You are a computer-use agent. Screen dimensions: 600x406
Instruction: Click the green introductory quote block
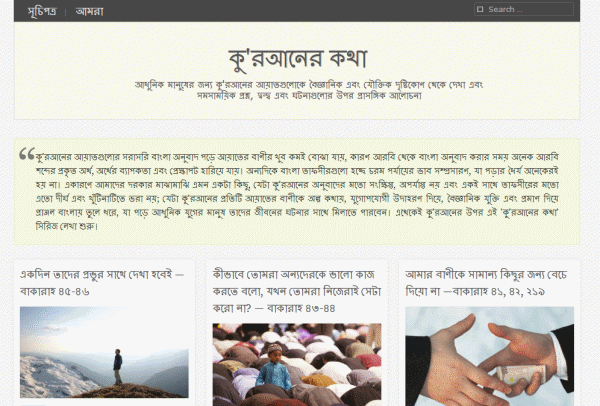coord(297,192)
